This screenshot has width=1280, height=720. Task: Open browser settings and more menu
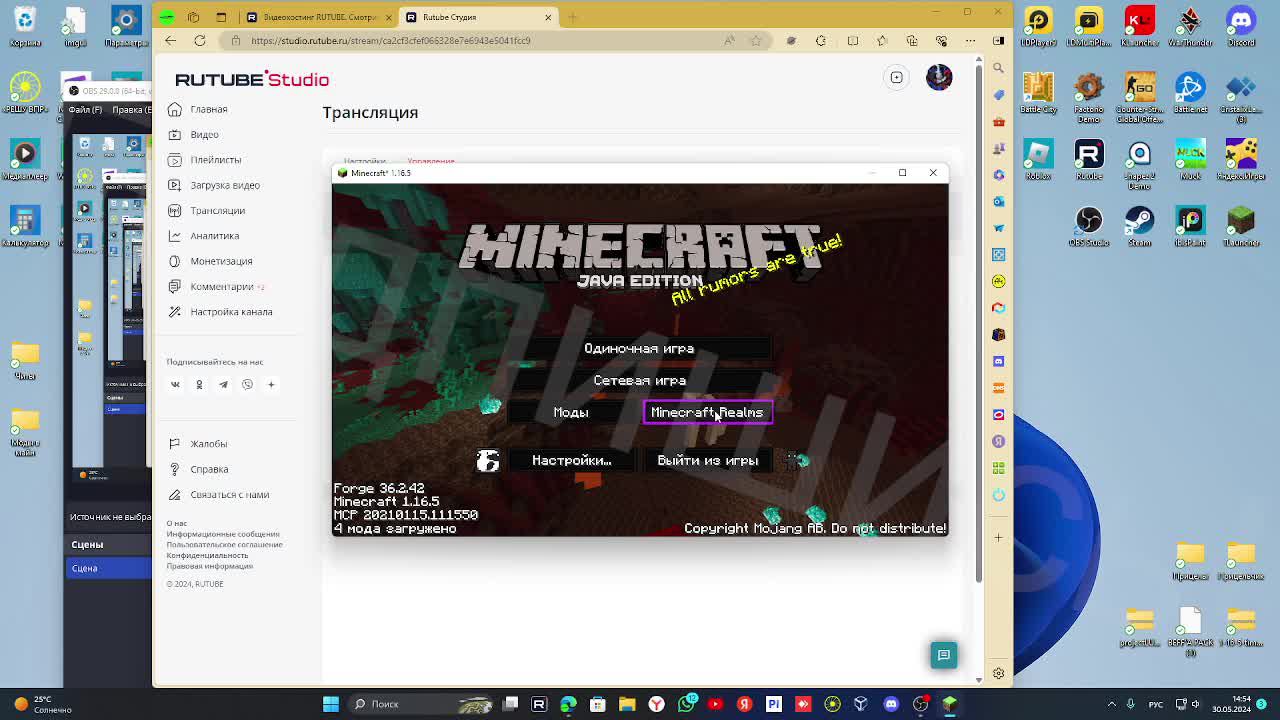(970, 41)
